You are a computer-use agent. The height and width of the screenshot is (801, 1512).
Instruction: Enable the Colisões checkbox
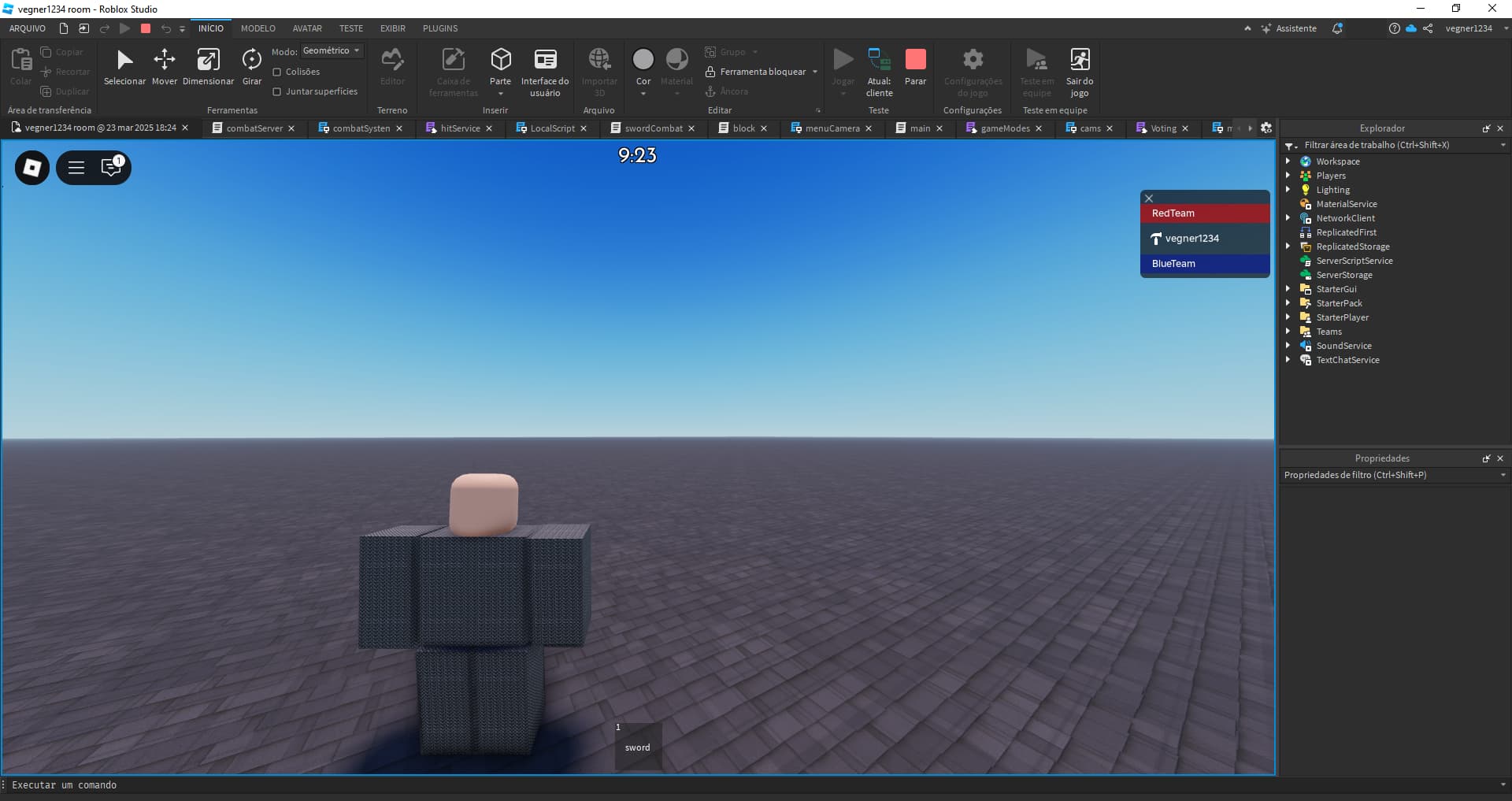point(278,71)
